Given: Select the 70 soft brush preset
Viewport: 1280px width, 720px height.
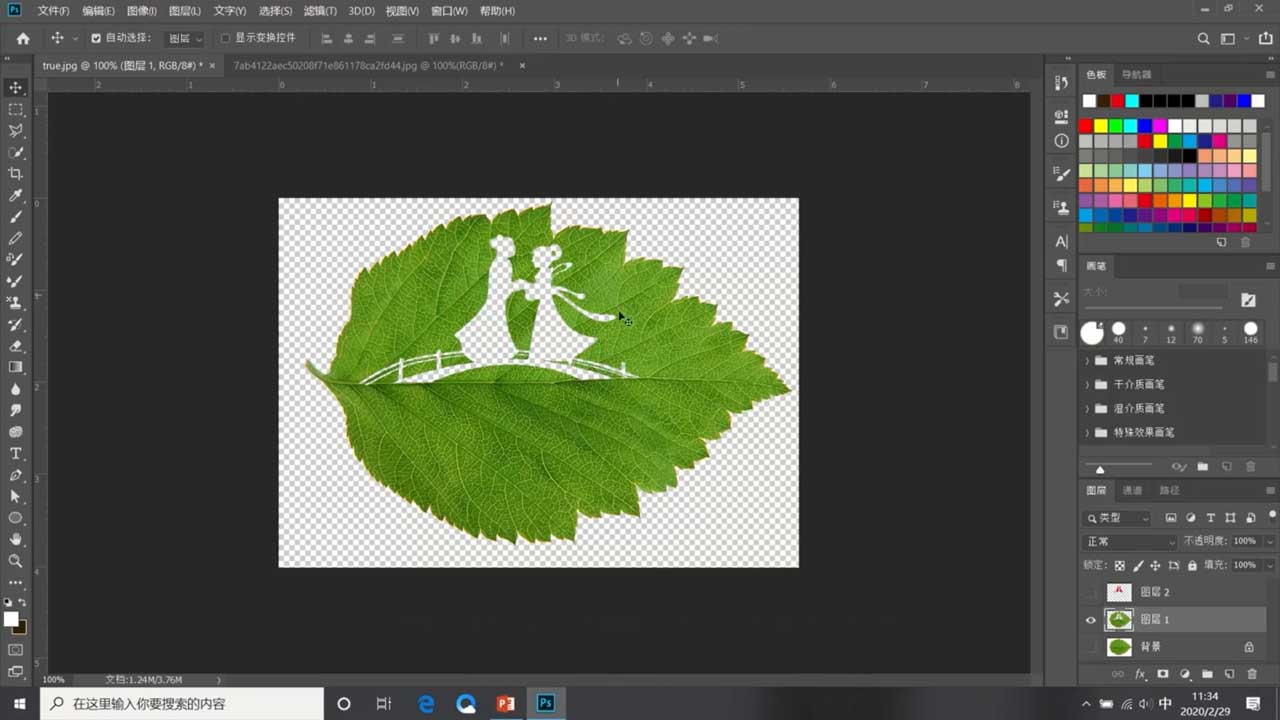Looking at the screenshot, I should pyautogui.click(x=1197, y=333).
